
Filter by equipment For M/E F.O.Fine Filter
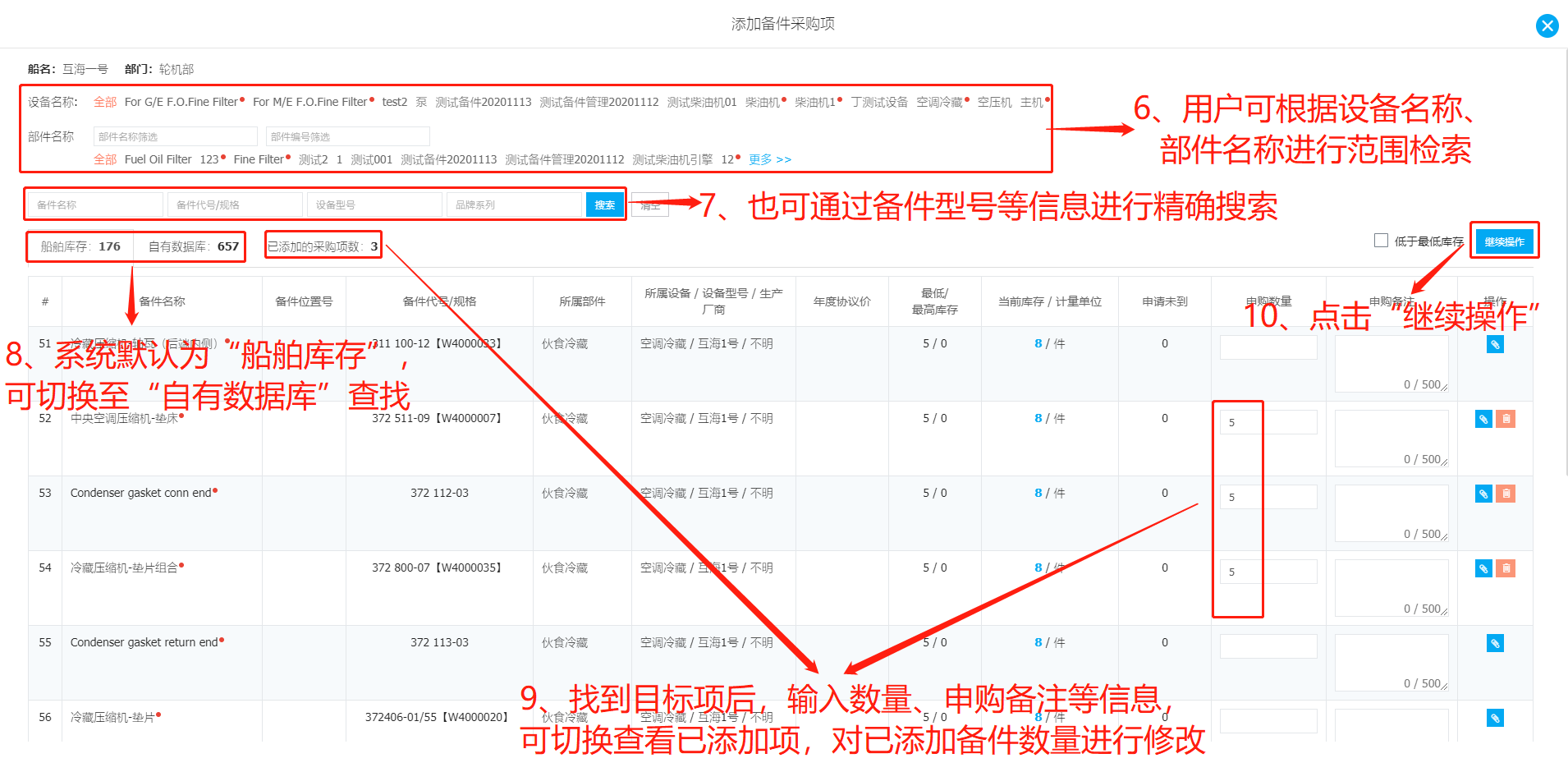(310, 102)
